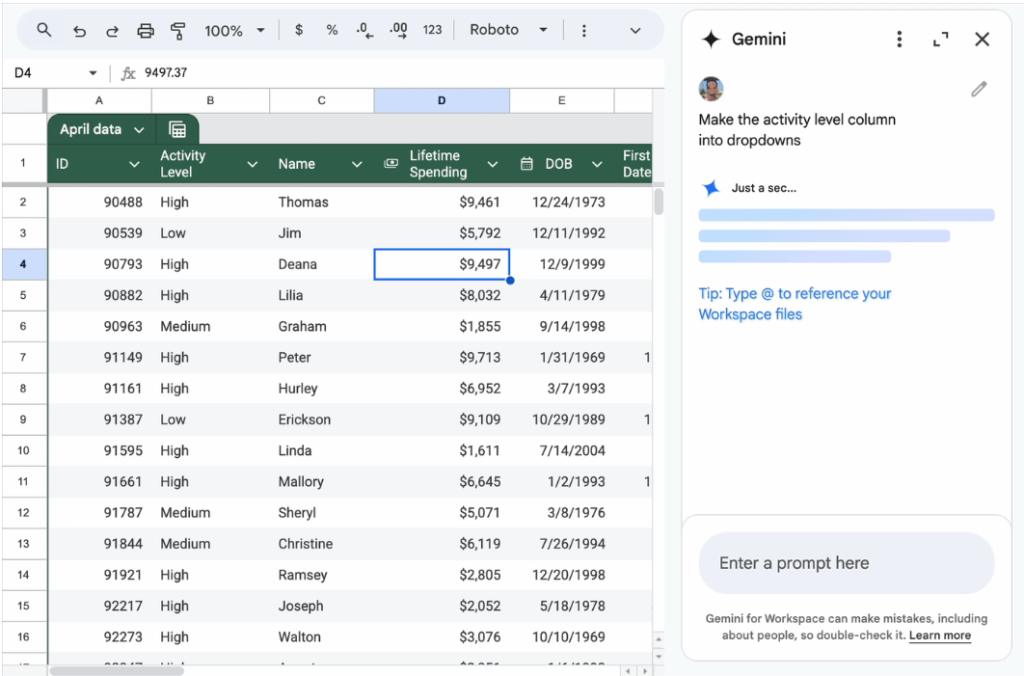This screenshot has height=676, width=1024.
Task: Open more number formats via 123 icon
Action: [x=431, y=30]
